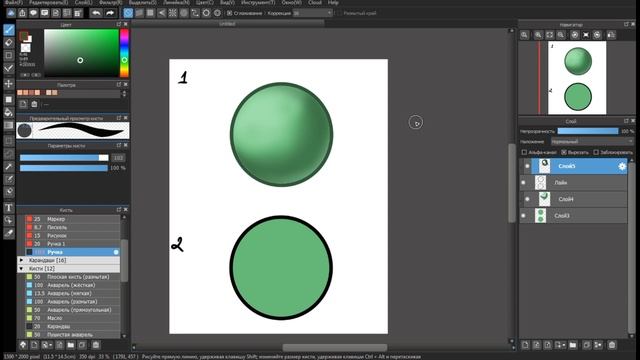Select the Brush tool in left toolbar
This screenshot has height=360, width=640.
click(x=9, y=30)
